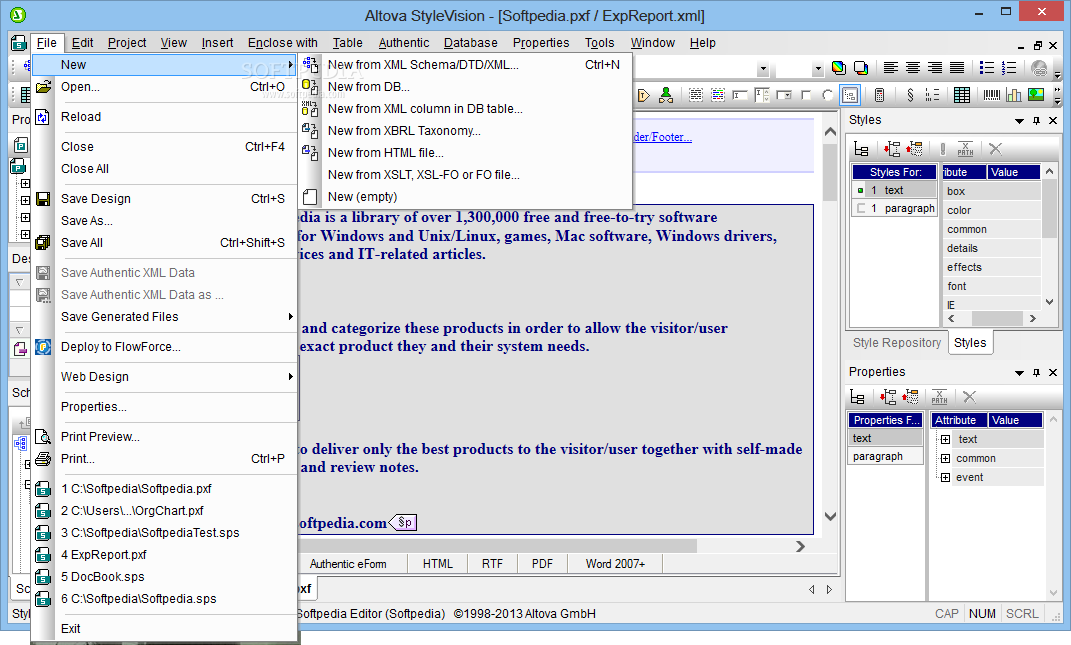Click document horizontal scrollbar right arrow

click(801, 547)
